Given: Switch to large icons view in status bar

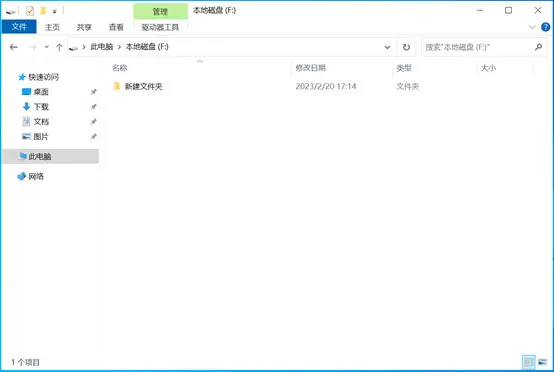Looking at the screenshot, I should click(x=543, y=362).
